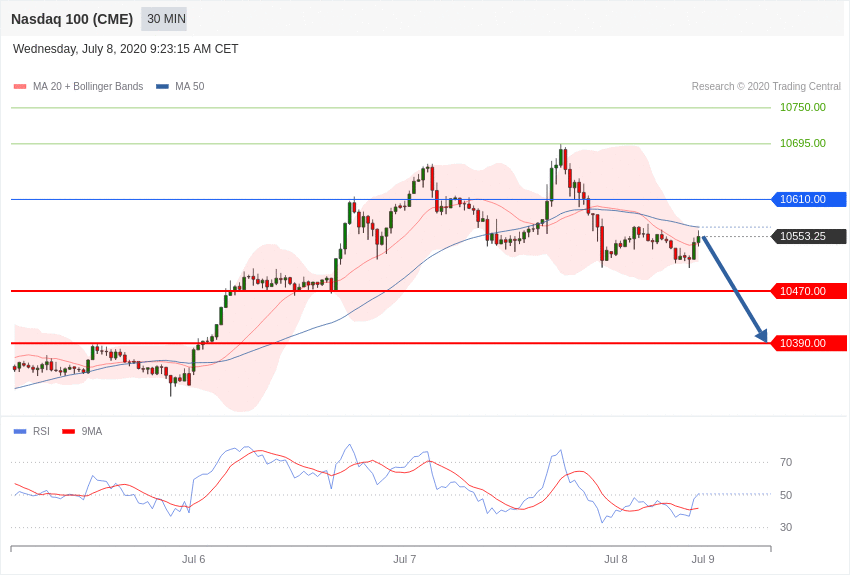Click the Nasdaq 100 (CME) title
Viewport: 850px width, 576px height.
tap(72, 19)
